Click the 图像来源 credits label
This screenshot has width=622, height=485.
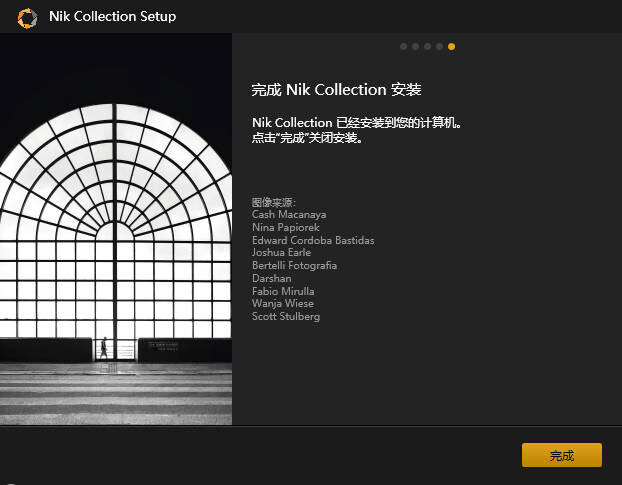pos(274,202)
